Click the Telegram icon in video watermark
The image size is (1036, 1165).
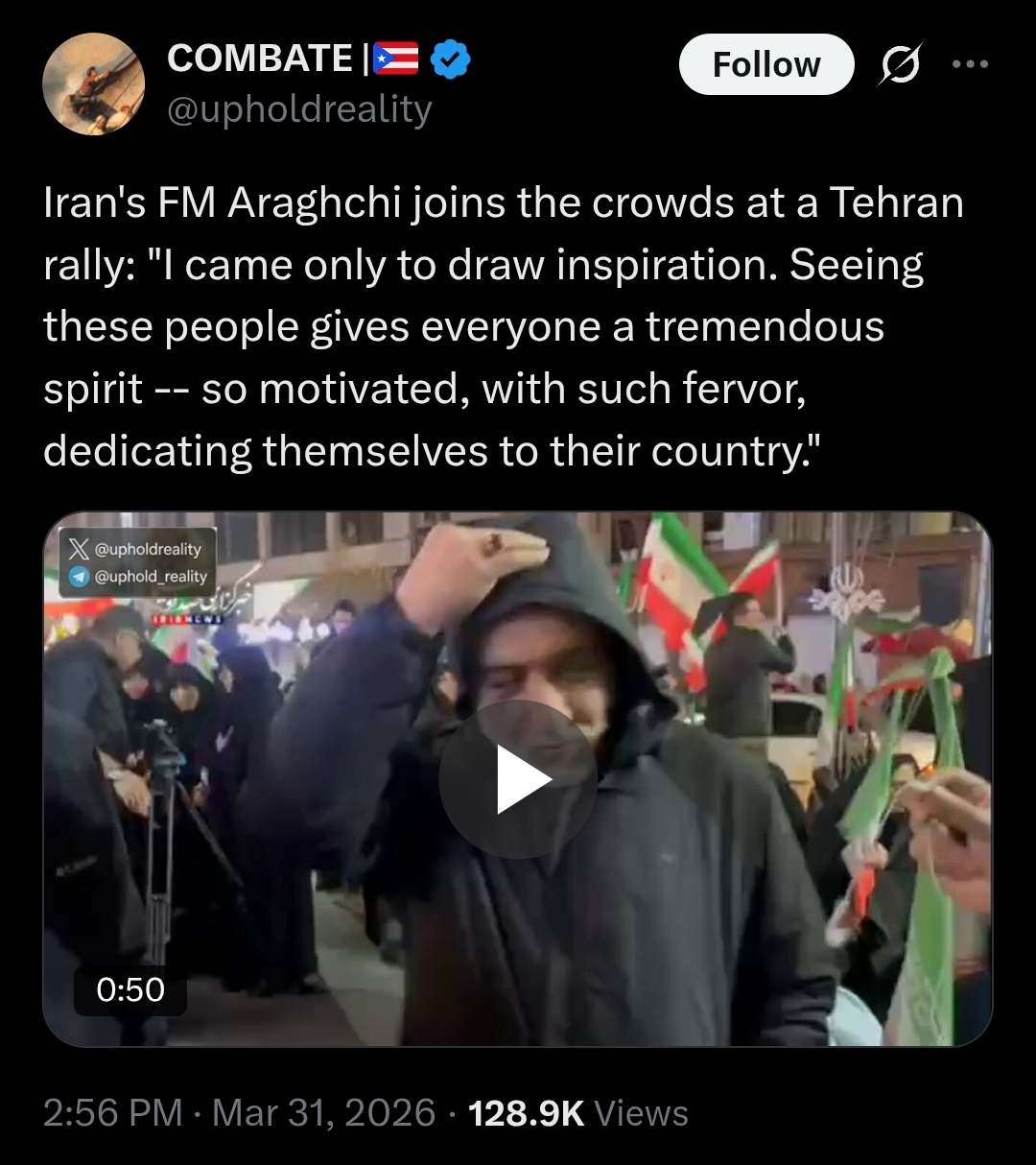click(80, 577)
